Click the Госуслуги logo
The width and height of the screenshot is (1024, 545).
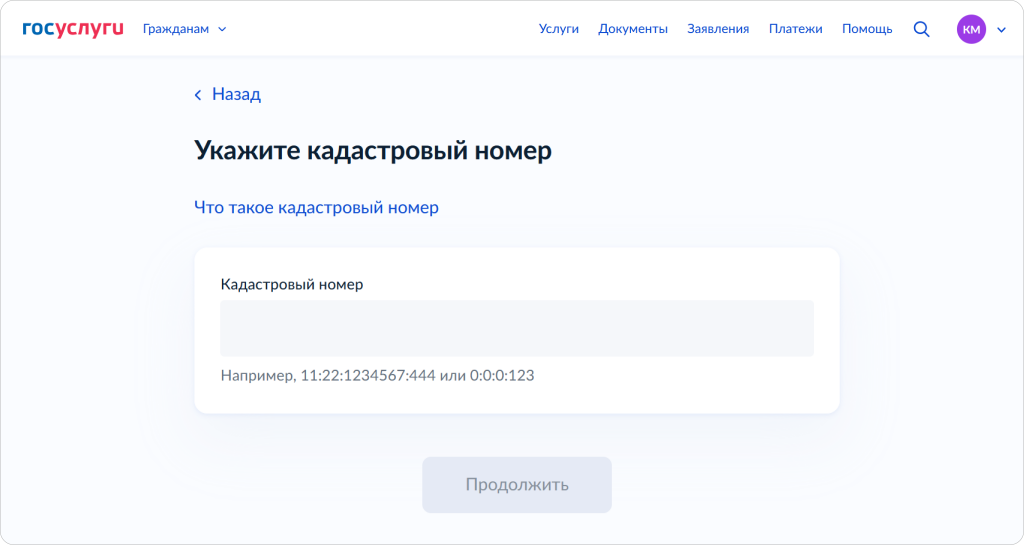tap(72, 29)
